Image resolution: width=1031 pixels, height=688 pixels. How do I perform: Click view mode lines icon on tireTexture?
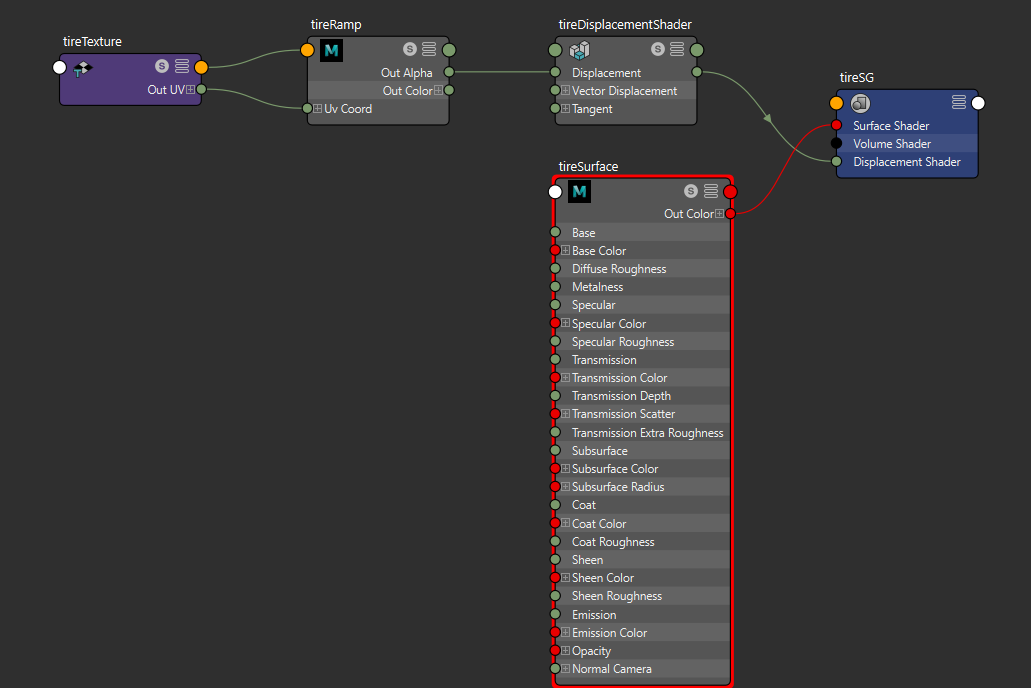[x=182, y=67]
